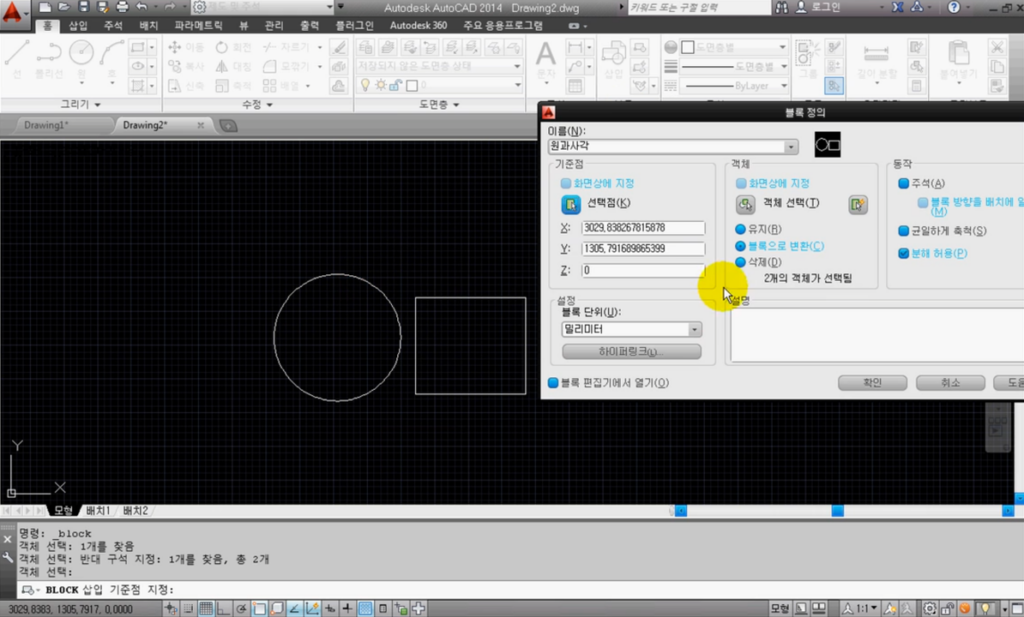
Task: Check 화면상에 지정 under 객체
Action: click(x=741, y=183)
